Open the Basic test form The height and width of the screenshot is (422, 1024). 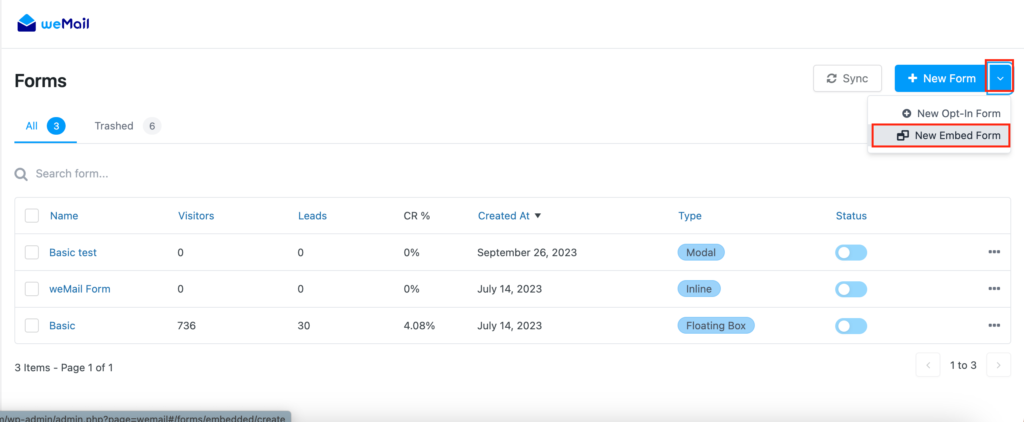point(73,252)
